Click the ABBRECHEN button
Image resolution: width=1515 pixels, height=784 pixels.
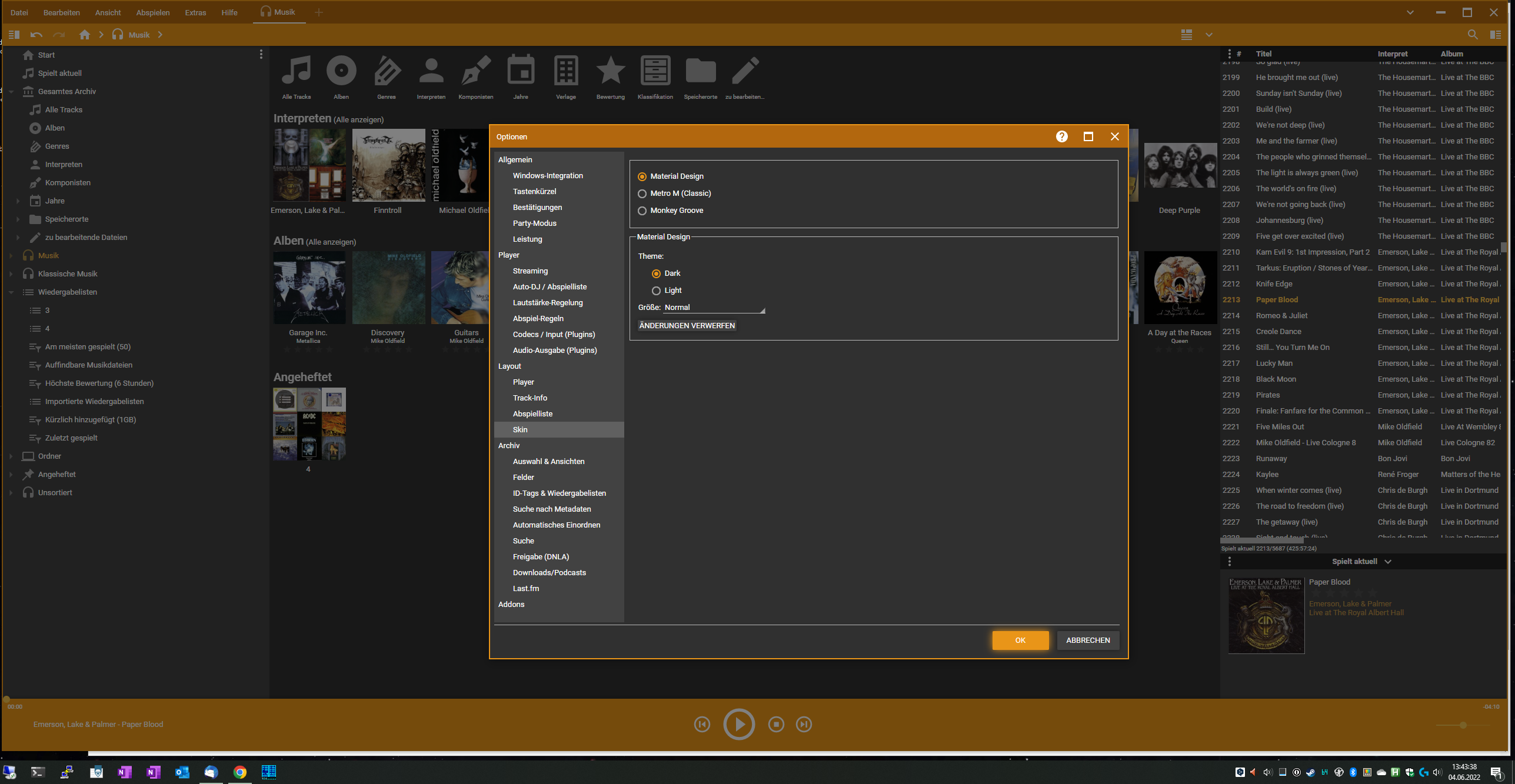pyautogui.click(x=1088, y=640)
